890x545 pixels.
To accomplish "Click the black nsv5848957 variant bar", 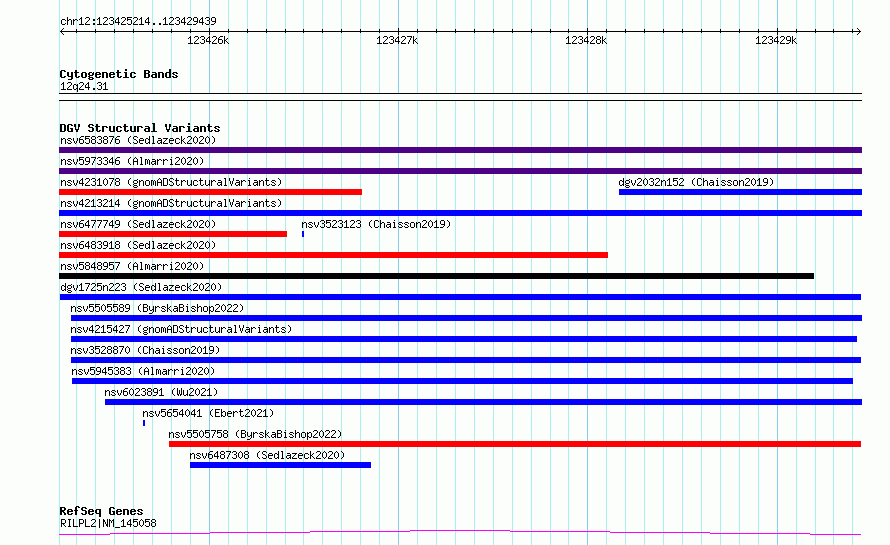I will (436, 276).
